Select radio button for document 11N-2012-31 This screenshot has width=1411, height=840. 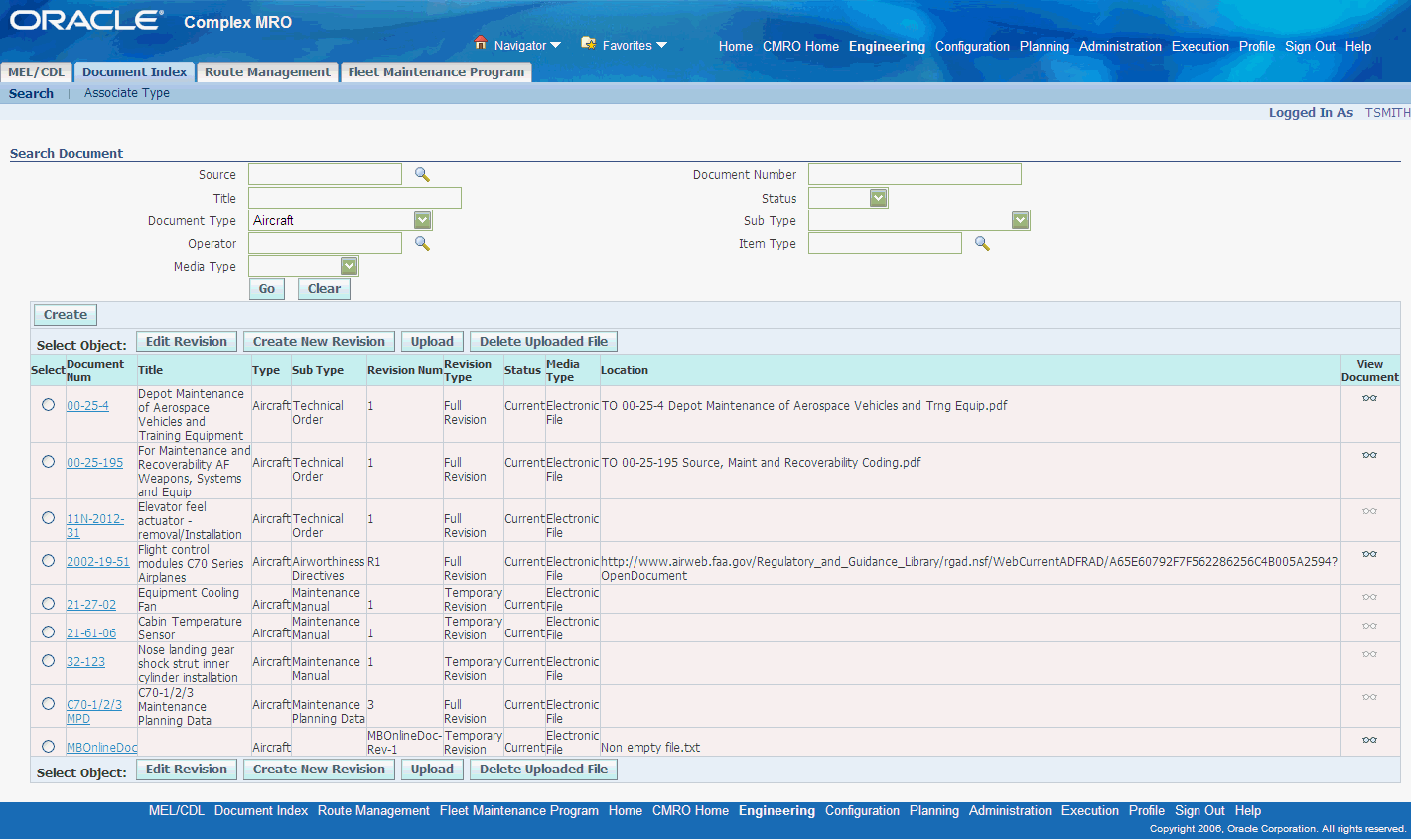[x=48, y=518]
